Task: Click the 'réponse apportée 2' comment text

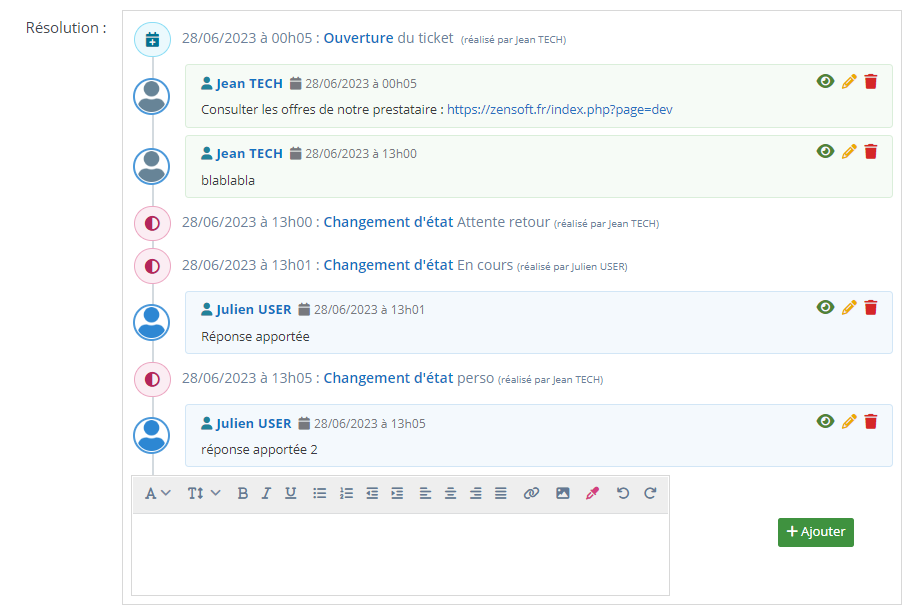Action: tap(259, 450)
